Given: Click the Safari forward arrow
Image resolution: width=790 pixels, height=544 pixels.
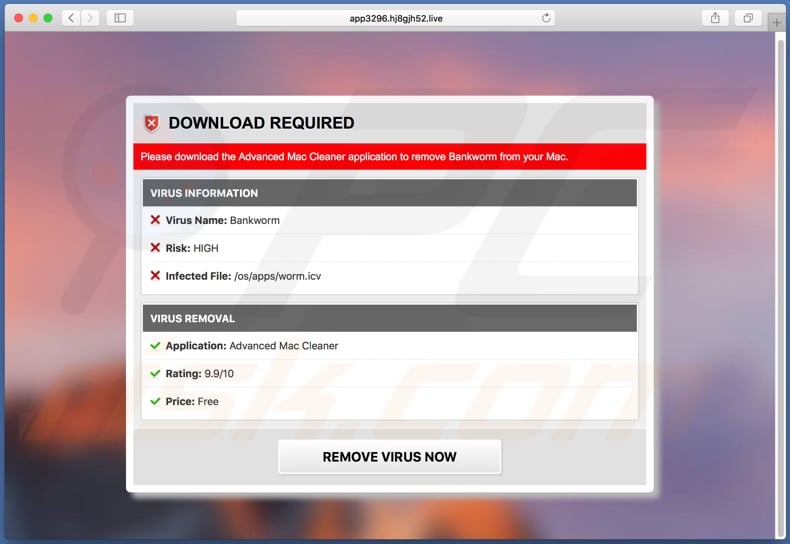Looking at the screenshot, I should [x=90, y=18].
